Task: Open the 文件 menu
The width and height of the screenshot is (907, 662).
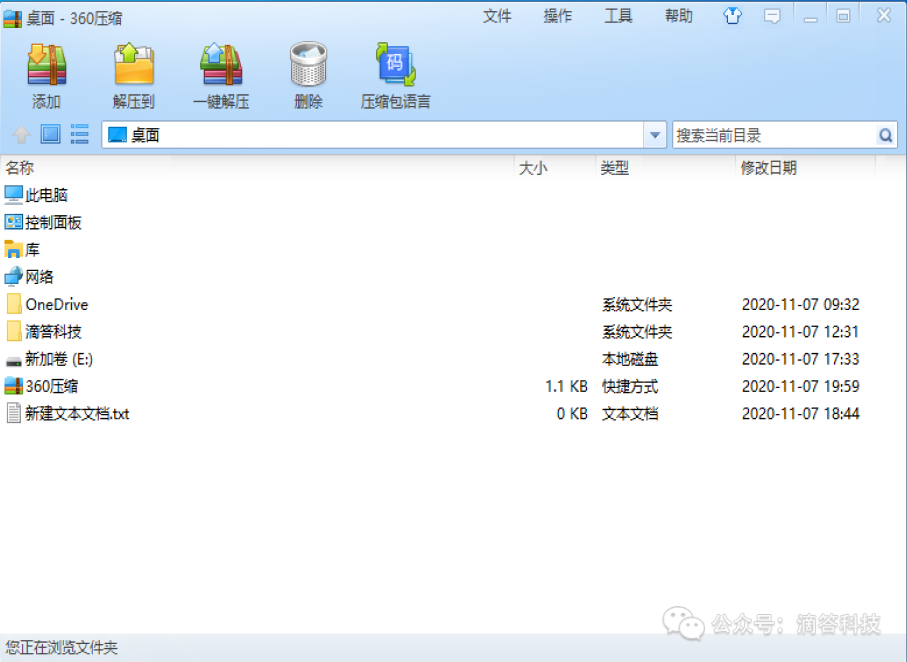Action: [497, 16]
